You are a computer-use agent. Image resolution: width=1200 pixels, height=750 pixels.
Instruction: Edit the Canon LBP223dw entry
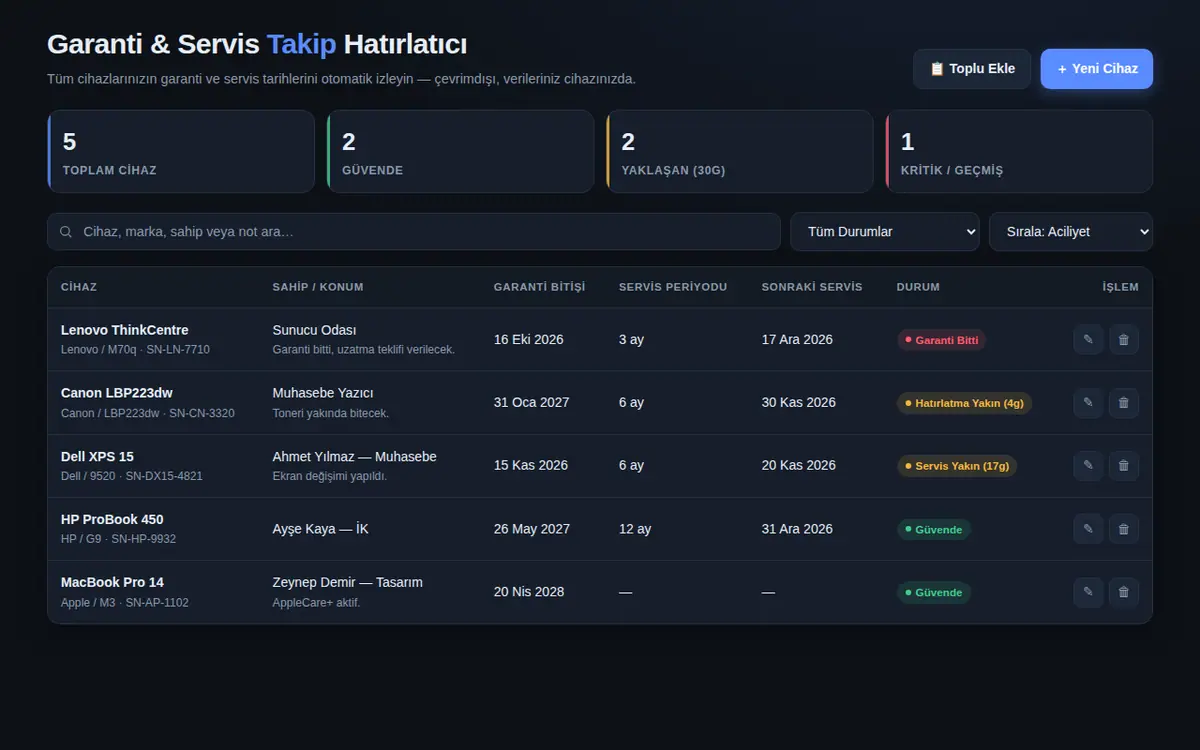[1088, 403]
